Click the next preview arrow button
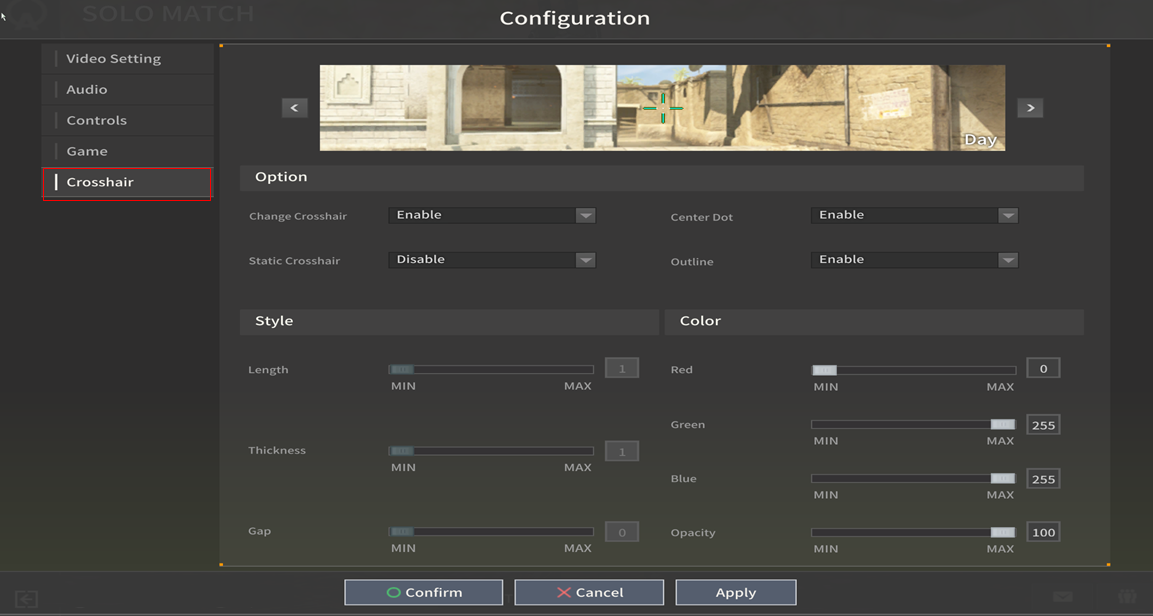The image size is (1153, 616). 1030,108
